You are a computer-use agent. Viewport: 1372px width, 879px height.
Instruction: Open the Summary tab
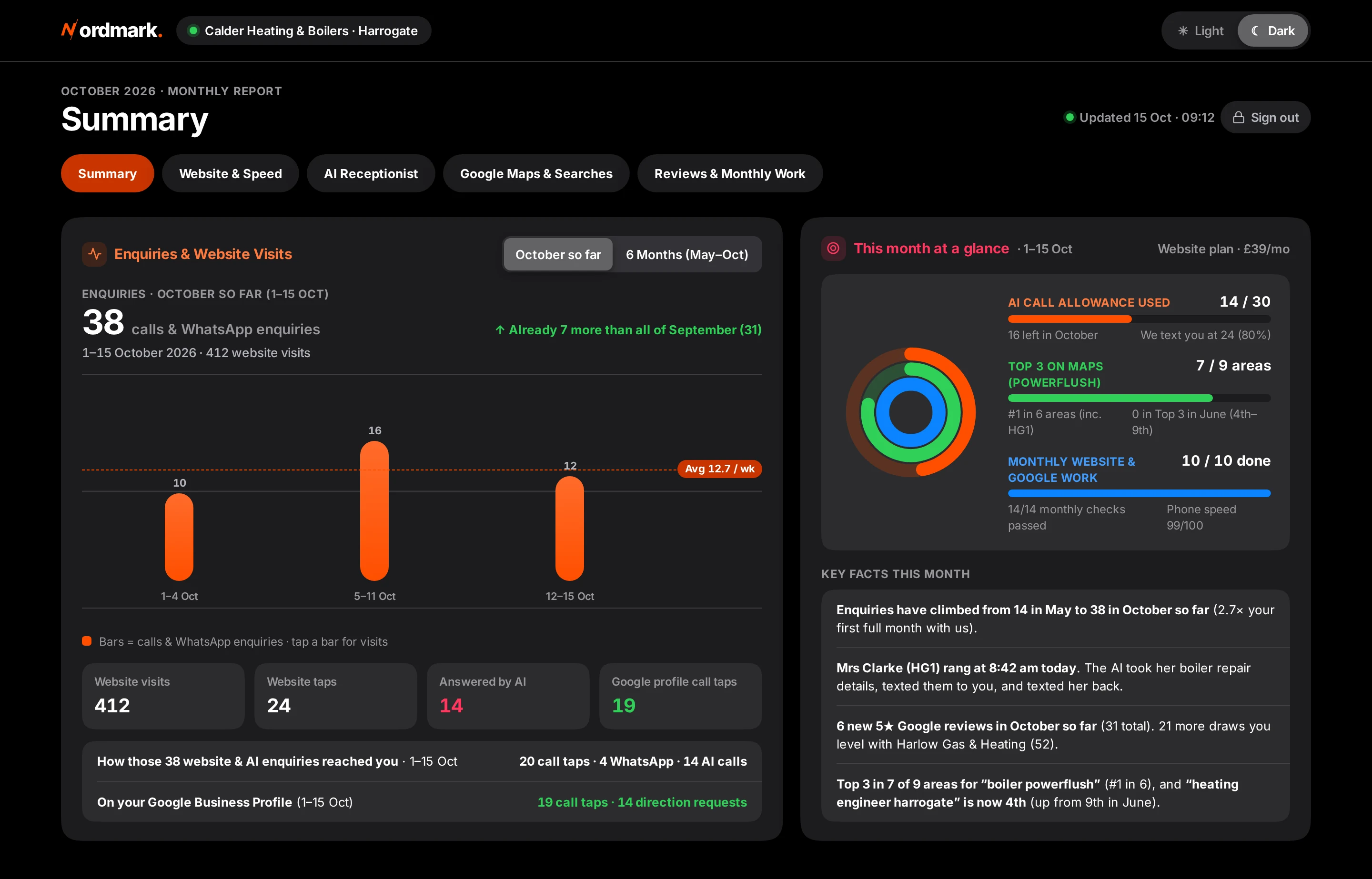pyautogui.click(x=107, y=173)
